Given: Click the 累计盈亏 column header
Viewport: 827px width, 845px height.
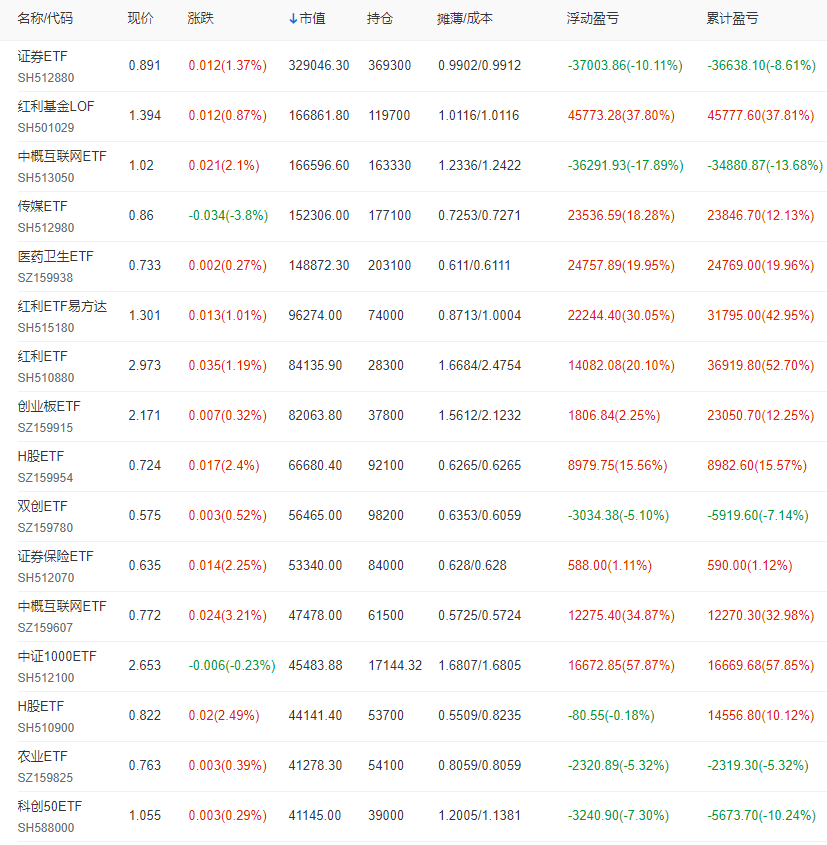Looking at the screenshot, I should tap(733, 18).
